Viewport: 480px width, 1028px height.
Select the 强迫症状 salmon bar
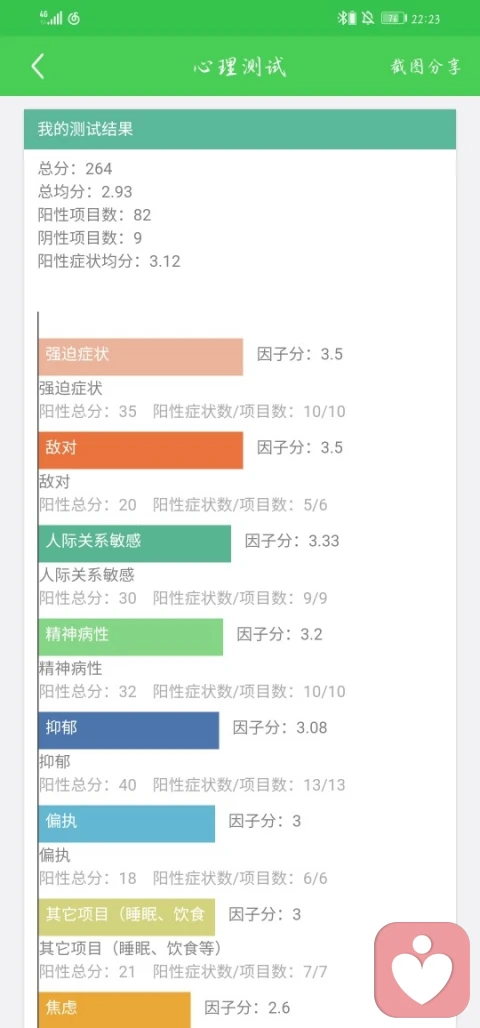141,357
